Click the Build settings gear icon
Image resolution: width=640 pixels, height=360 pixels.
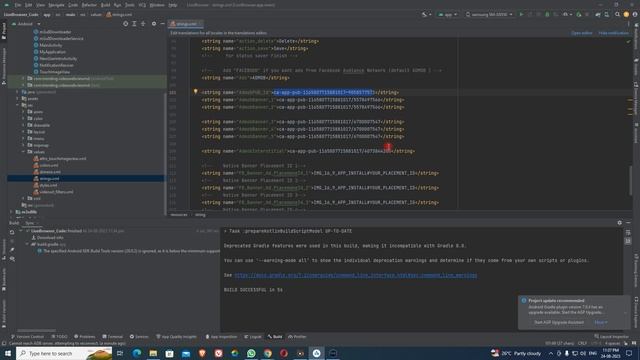tap(620, 222)
